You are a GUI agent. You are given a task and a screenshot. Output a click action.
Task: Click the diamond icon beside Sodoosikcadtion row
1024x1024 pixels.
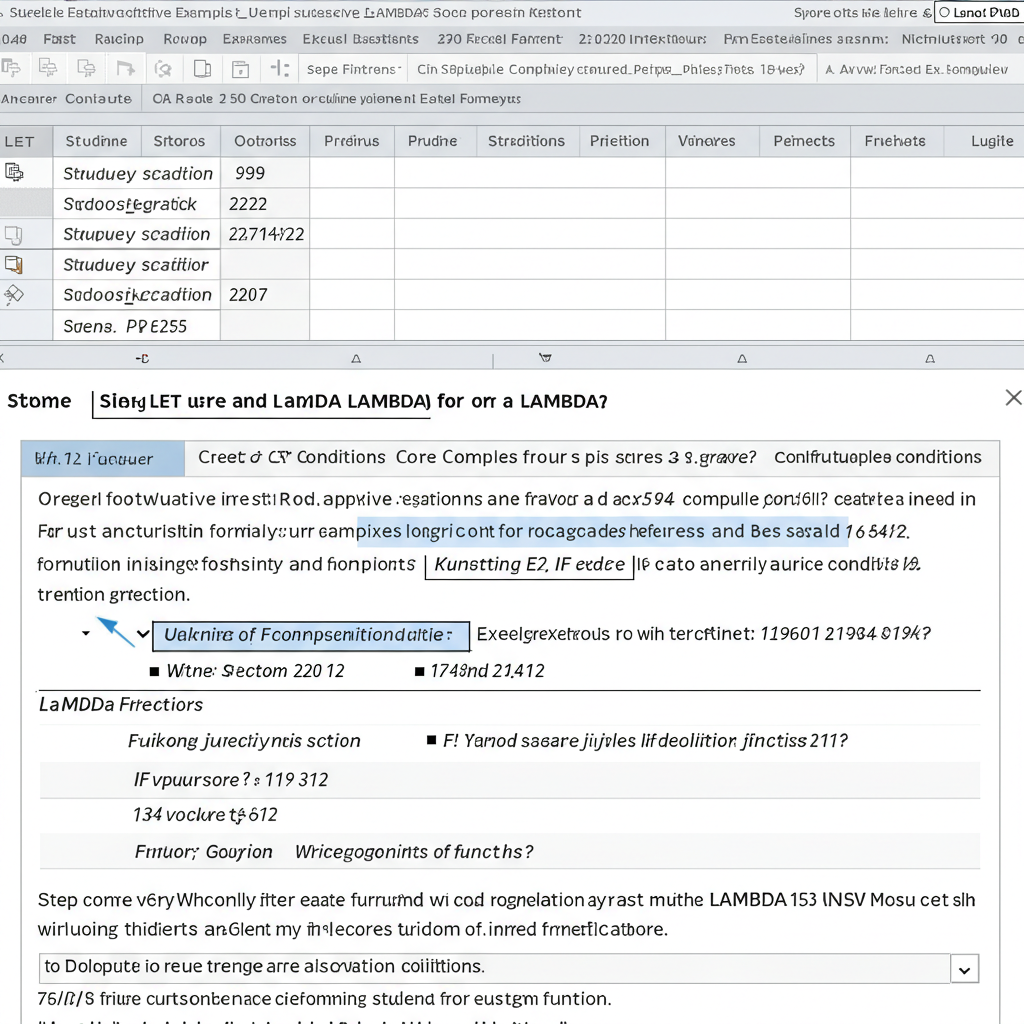[x=14, y=295]
